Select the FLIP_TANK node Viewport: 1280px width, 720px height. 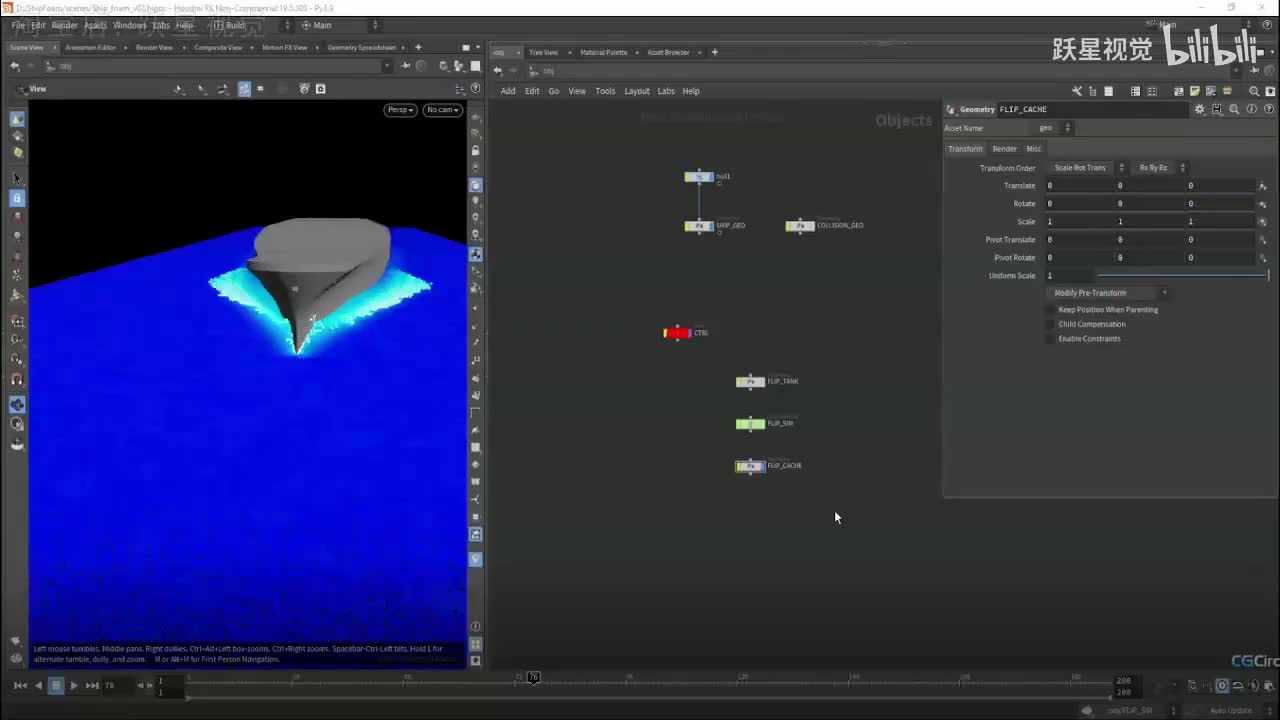pos(750,382)
